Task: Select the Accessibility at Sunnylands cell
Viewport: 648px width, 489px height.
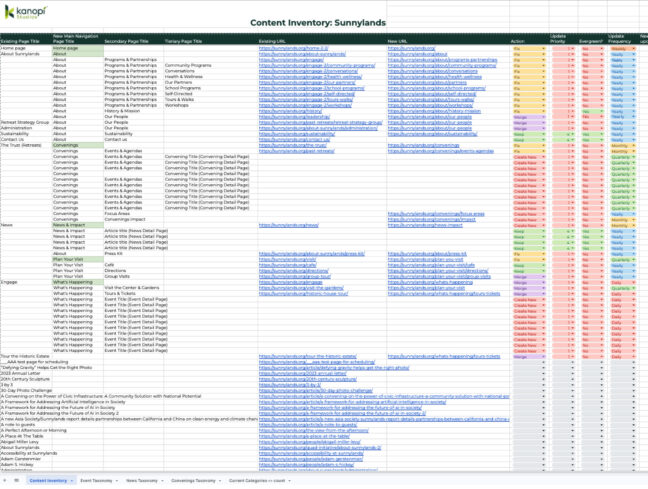Action: pos(26,453)
